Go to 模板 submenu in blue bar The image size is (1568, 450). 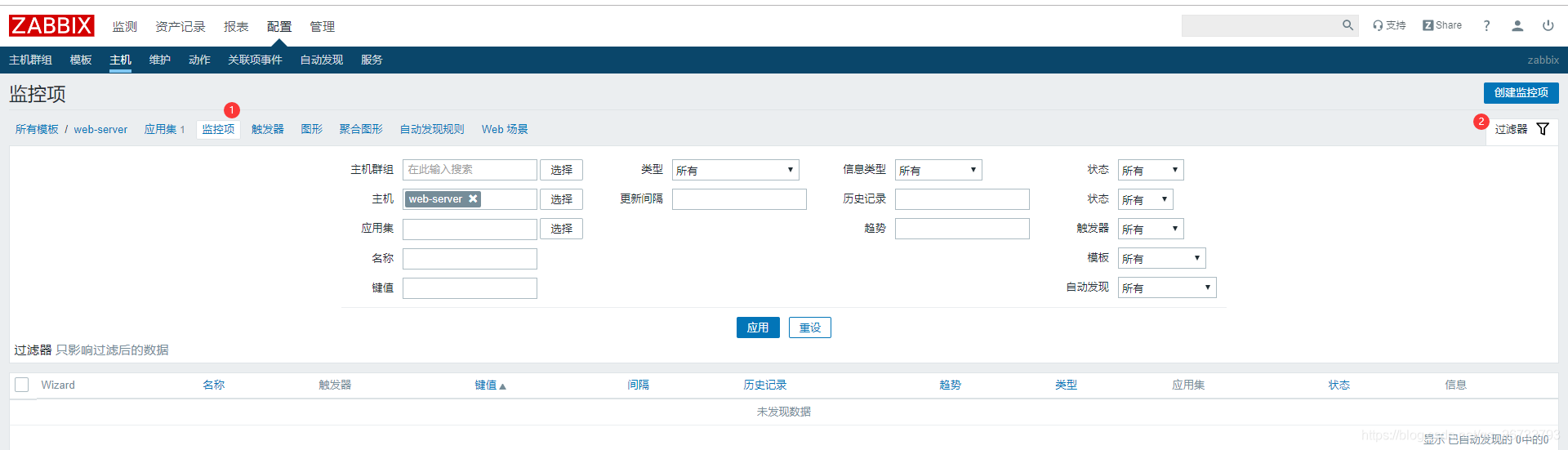tap(81, 60)
